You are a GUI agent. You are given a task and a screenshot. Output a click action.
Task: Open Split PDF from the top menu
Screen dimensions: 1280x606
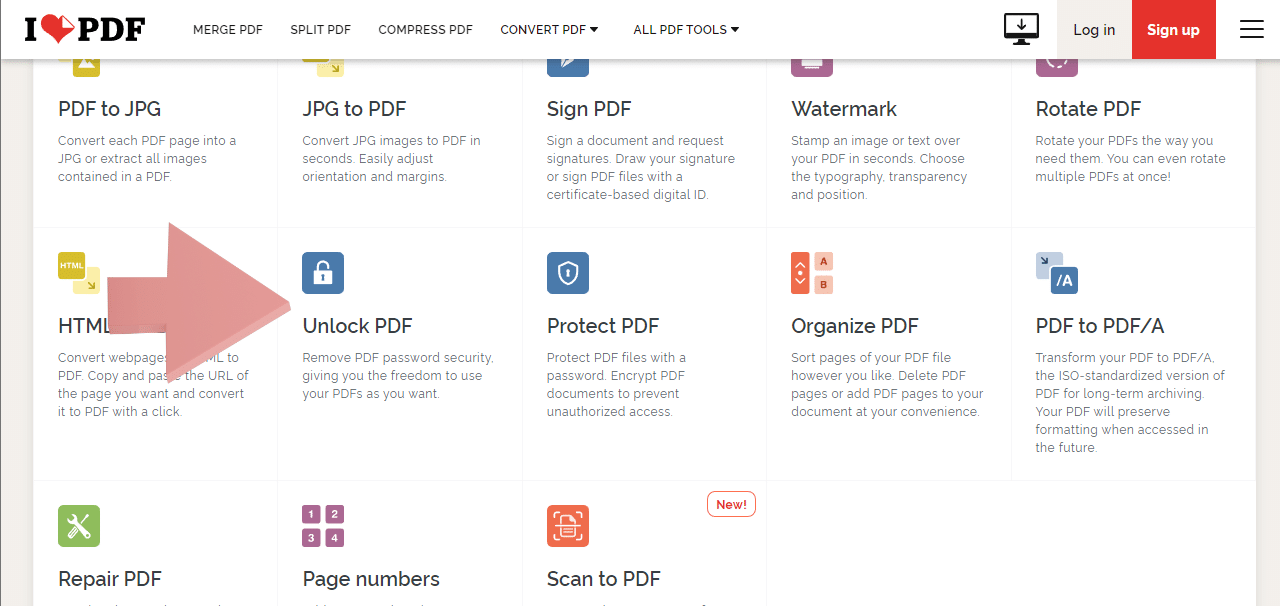321,30
